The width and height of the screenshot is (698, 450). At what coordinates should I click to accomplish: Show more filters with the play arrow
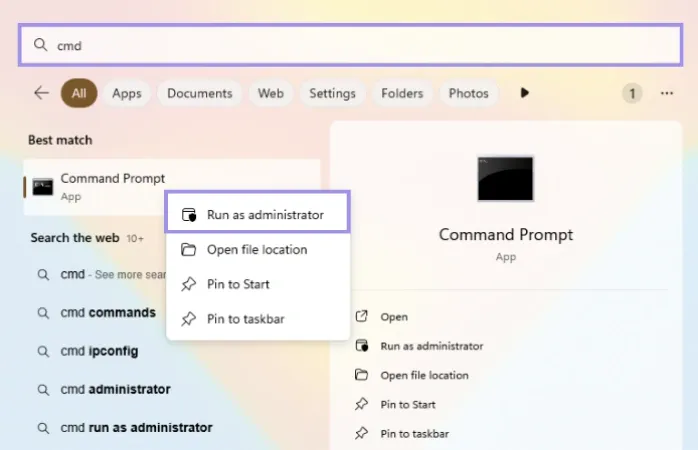[x=524, y=93]
